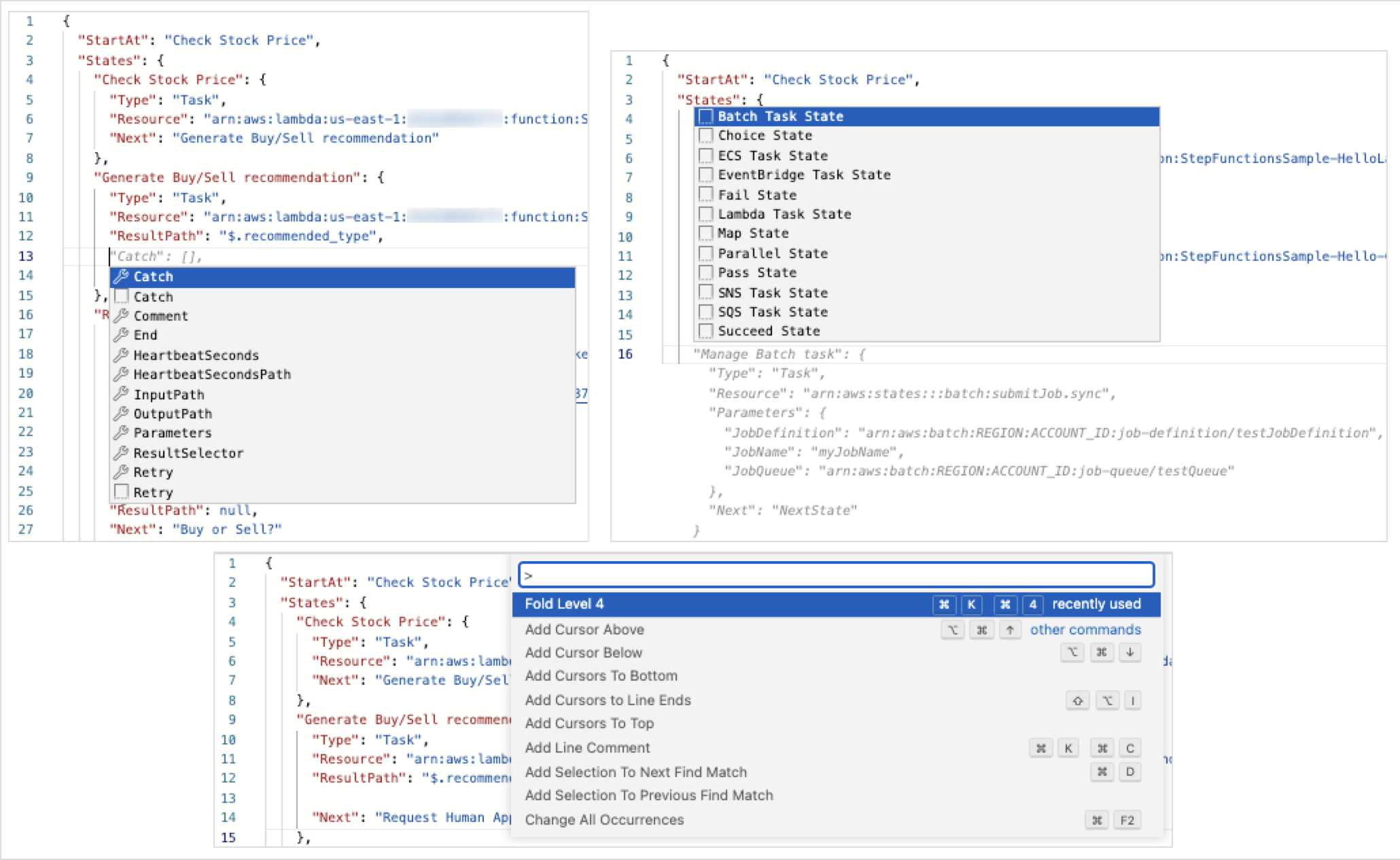
Task: Click line number 16 in top-right editor
Action: [625, 354]
